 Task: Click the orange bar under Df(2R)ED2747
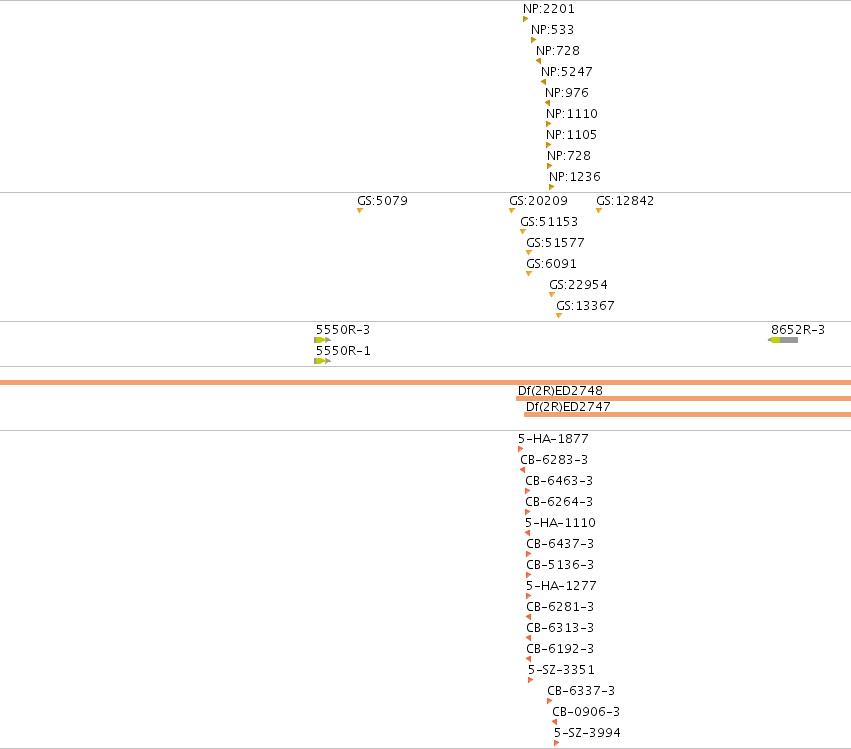tap(687, 415)
